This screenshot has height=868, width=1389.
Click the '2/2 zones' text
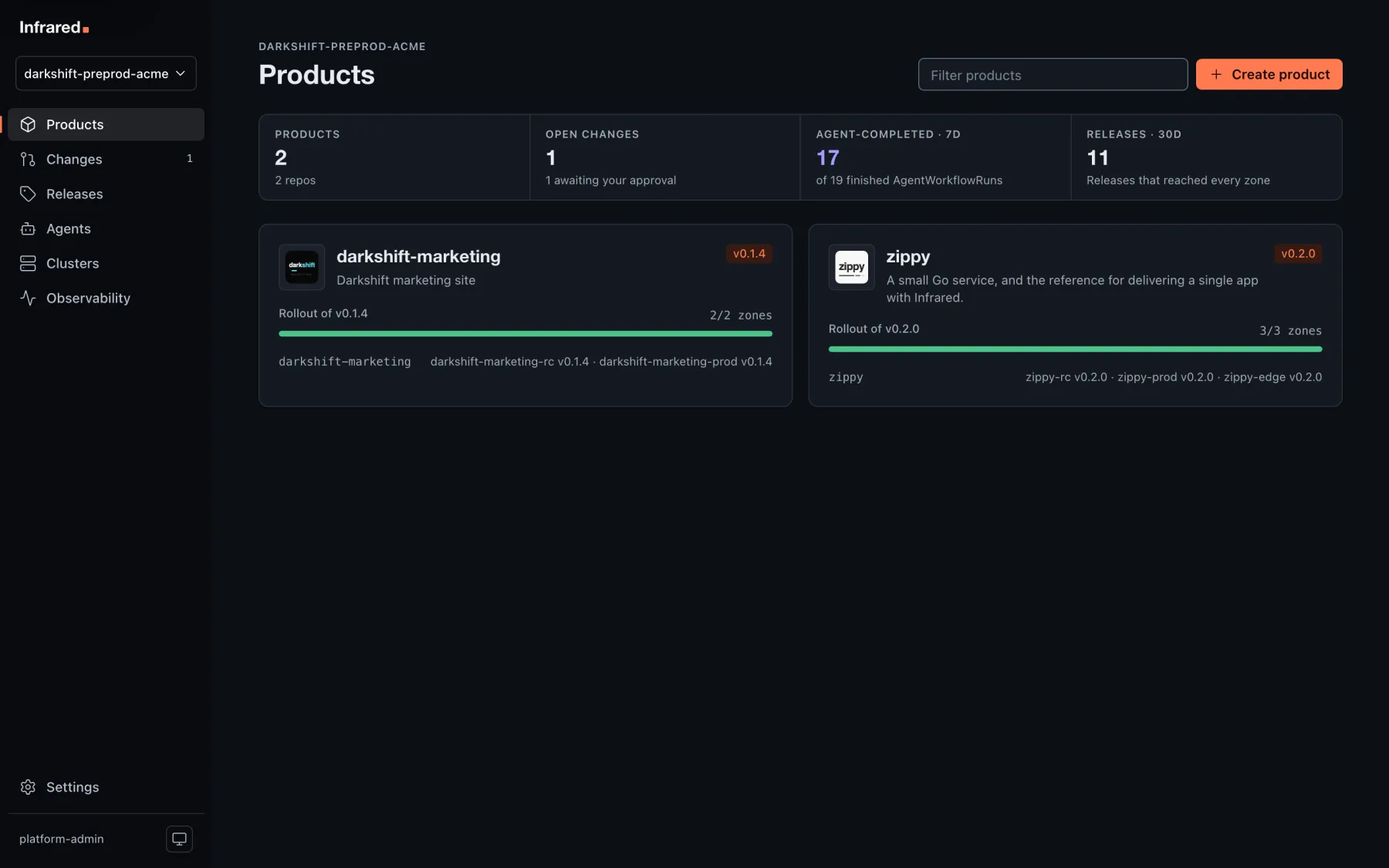pyautogui.click(x=741, y=315)
